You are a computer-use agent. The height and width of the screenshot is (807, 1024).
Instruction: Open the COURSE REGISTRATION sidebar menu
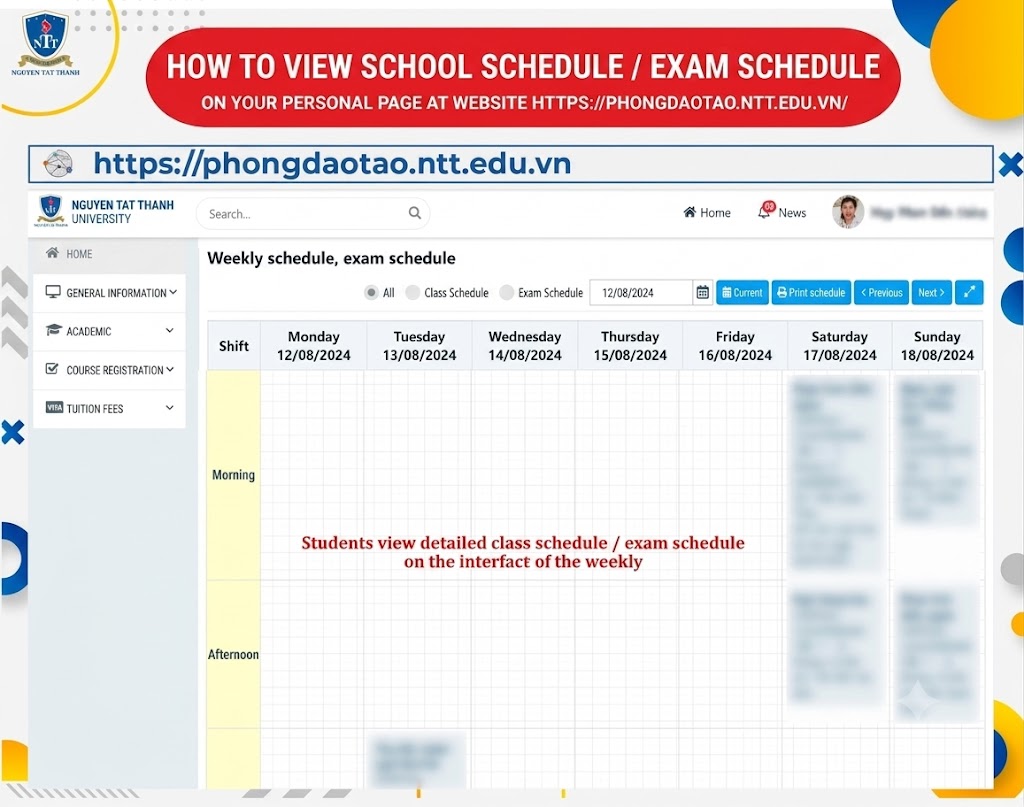(109, 370)
